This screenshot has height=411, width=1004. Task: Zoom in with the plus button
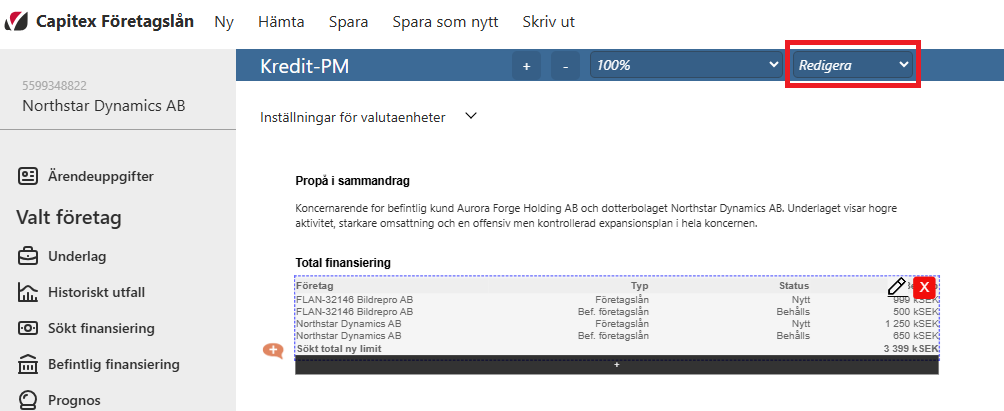[527, 66]
